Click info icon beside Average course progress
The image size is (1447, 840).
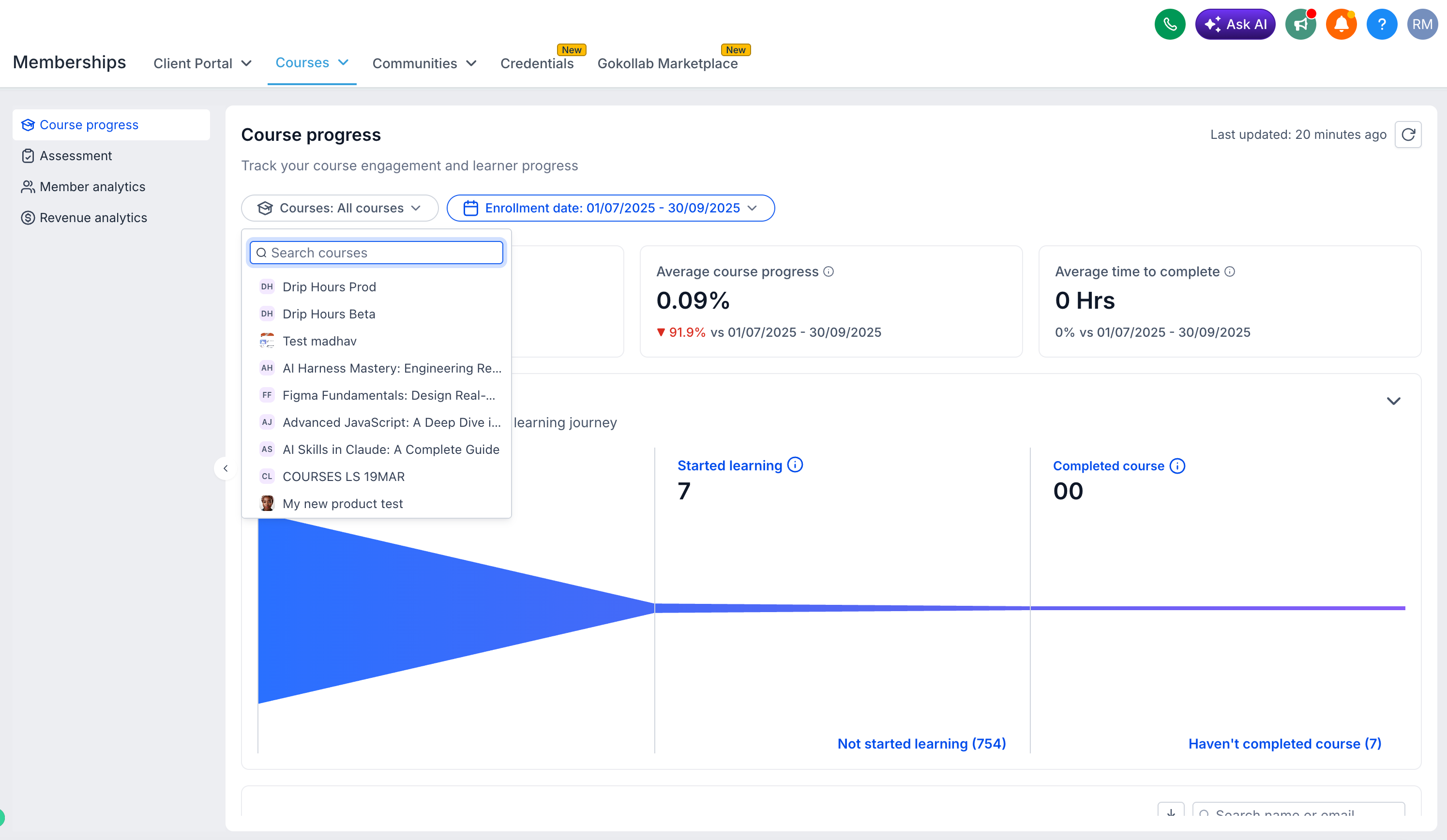828,271
